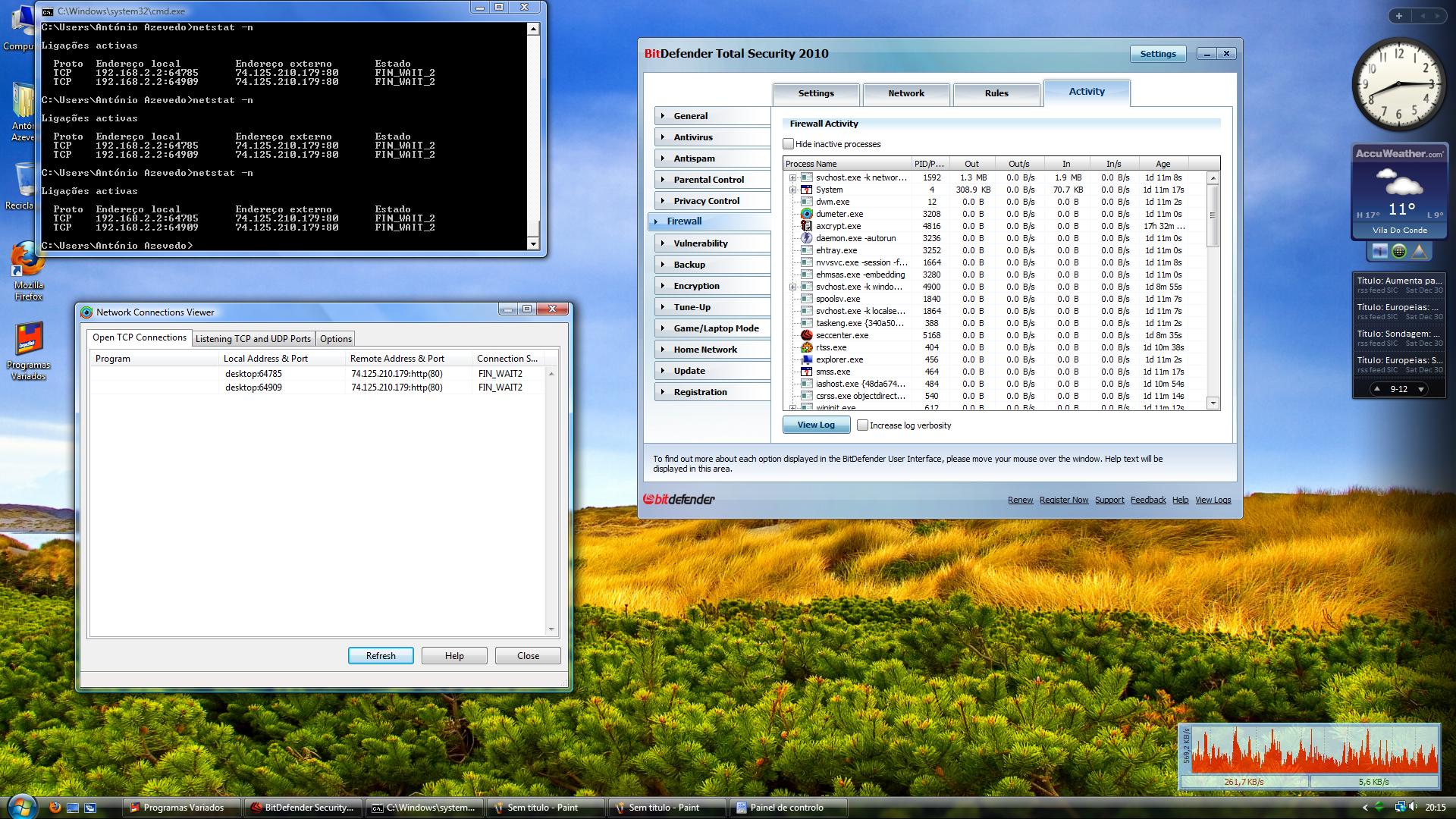
Task: Click the dumeter.exe process icon
Action: (807, 214)
